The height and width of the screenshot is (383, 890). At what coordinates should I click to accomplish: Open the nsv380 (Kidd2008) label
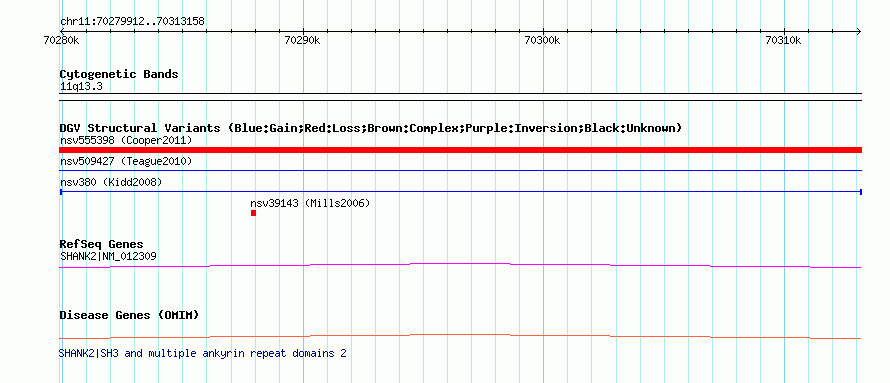coord(111,182)
